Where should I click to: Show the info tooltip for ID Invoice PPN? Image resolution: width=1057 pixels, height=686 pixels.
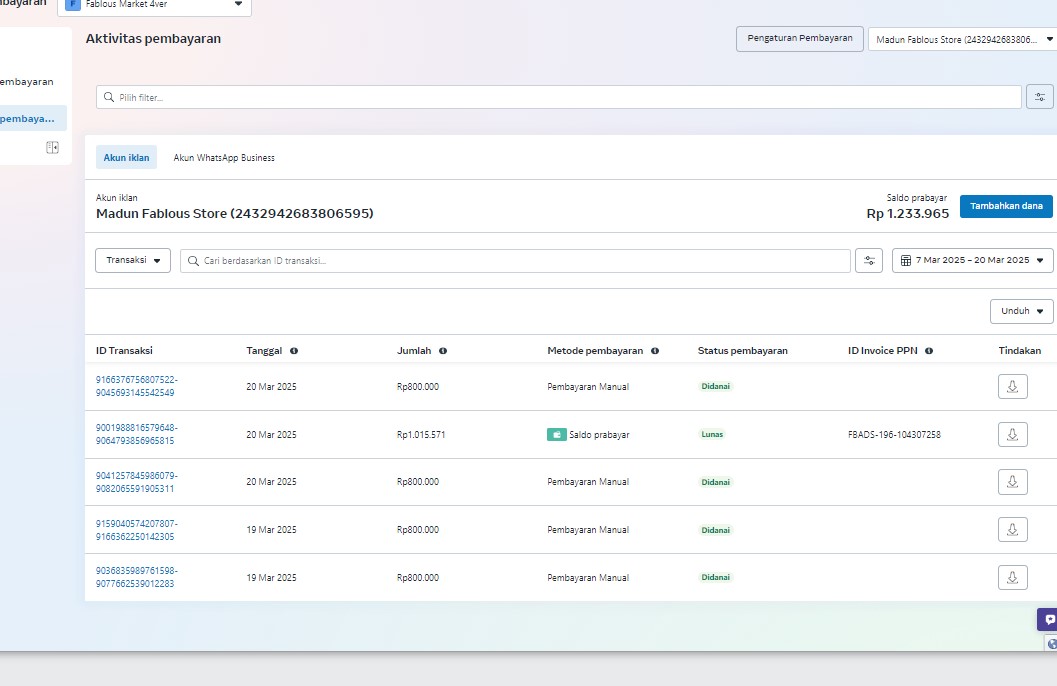tap(929, 351)
